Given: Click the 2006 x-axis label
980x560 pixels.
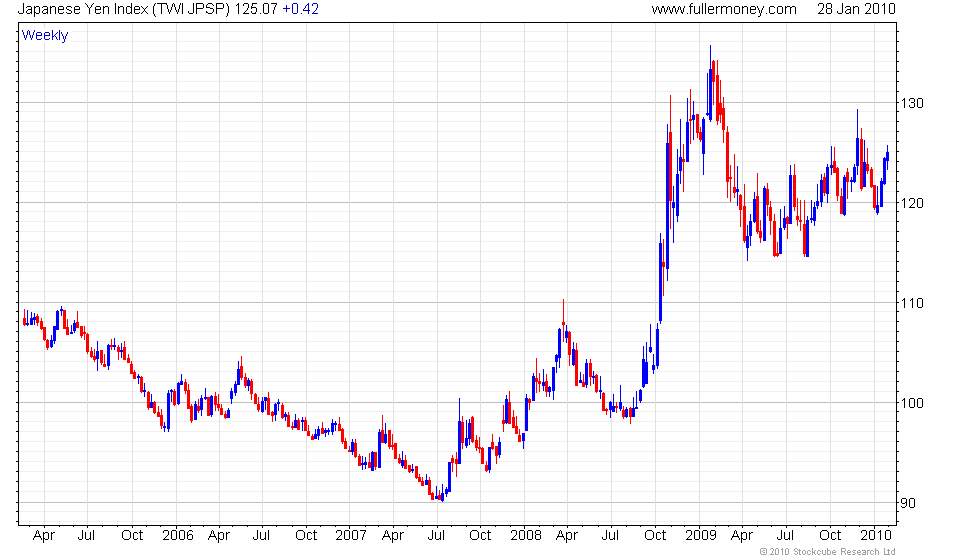Looking at the screenshot, I should coord(178,536).
